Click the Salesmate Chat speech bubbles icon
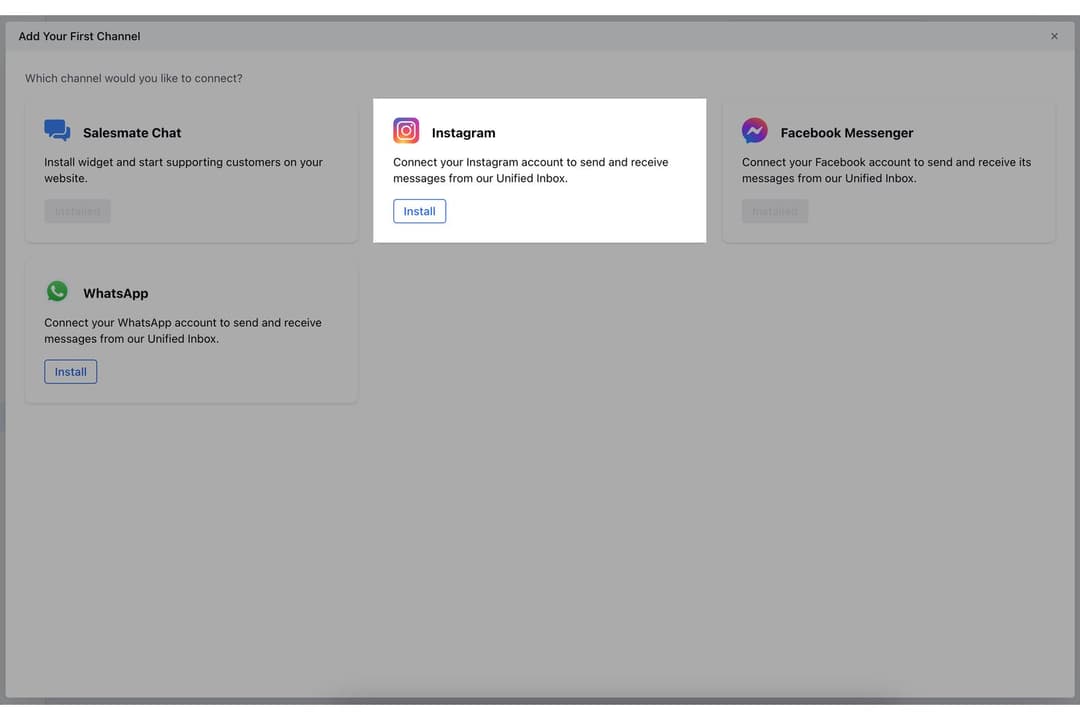 (57, 130)
